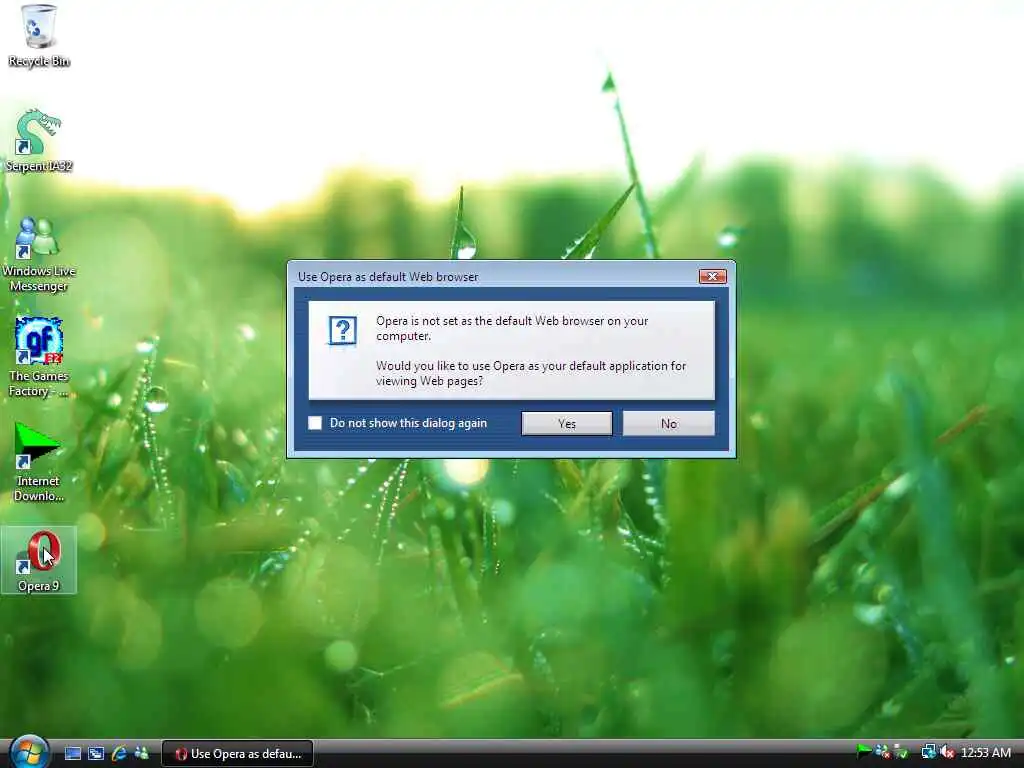This screenshot has height=768, width=1024.
Task: Select The Games Factory desktop shortcut
Action: pyautogui.click(x=39, y=357)
